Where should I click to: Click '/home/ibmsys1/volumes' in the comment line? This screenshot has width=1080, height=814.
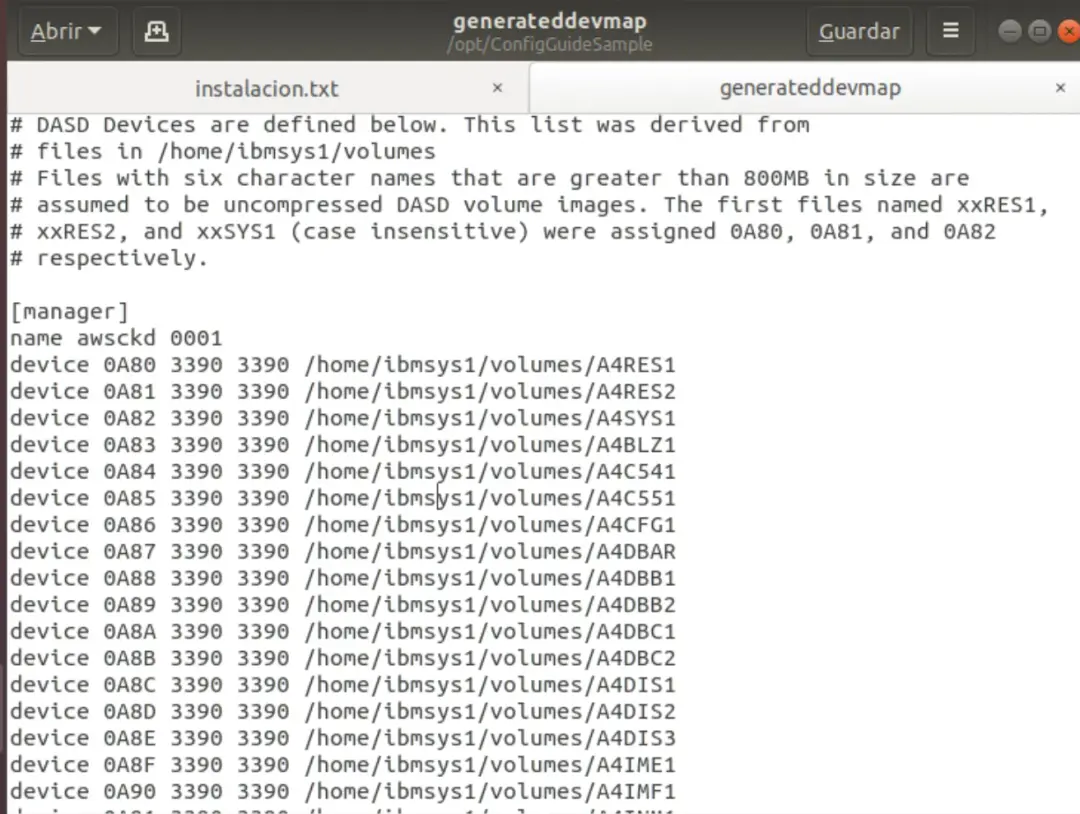pyautogui.click(x=296, y=152)
